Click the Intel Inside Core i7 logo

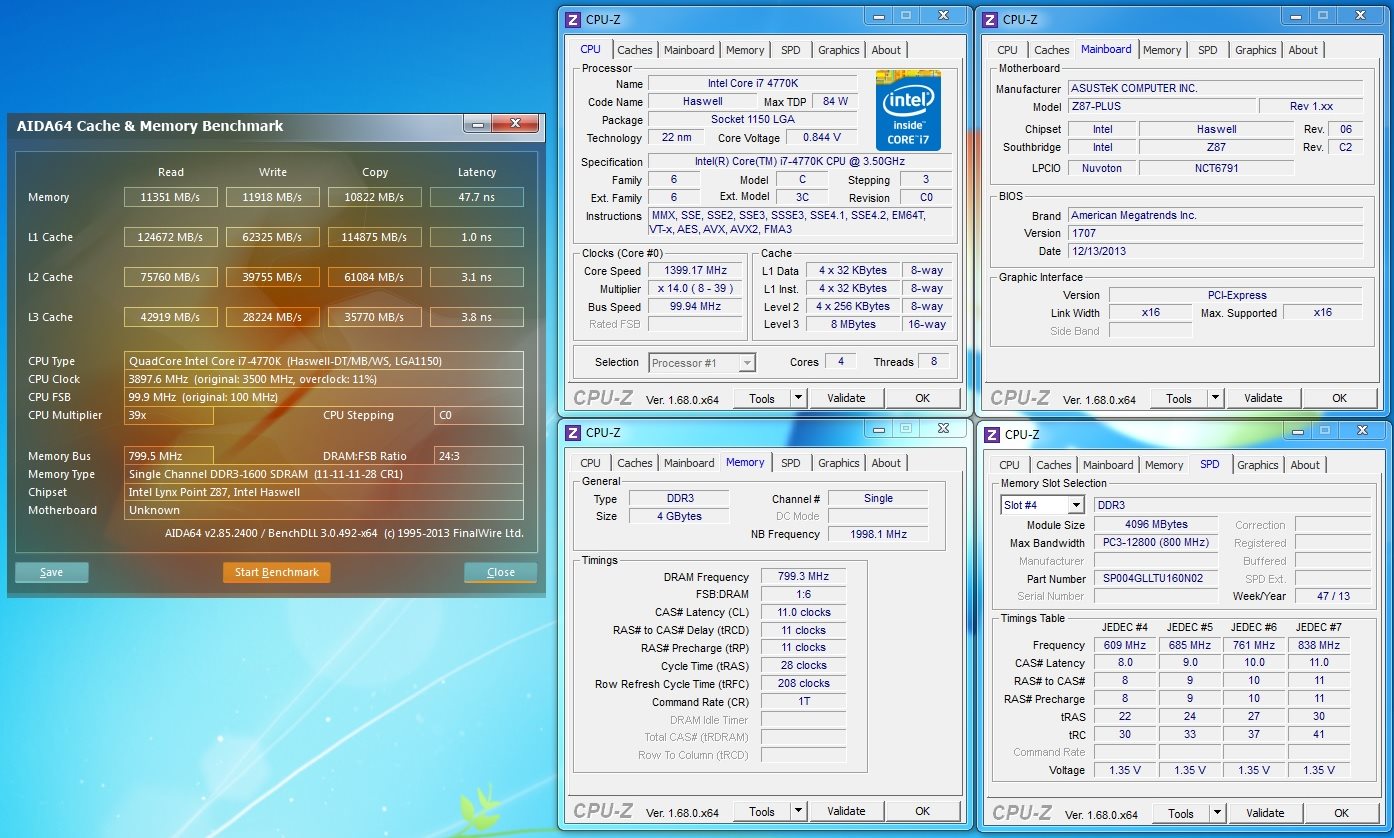pyautogui.click(x=908, y=110)
